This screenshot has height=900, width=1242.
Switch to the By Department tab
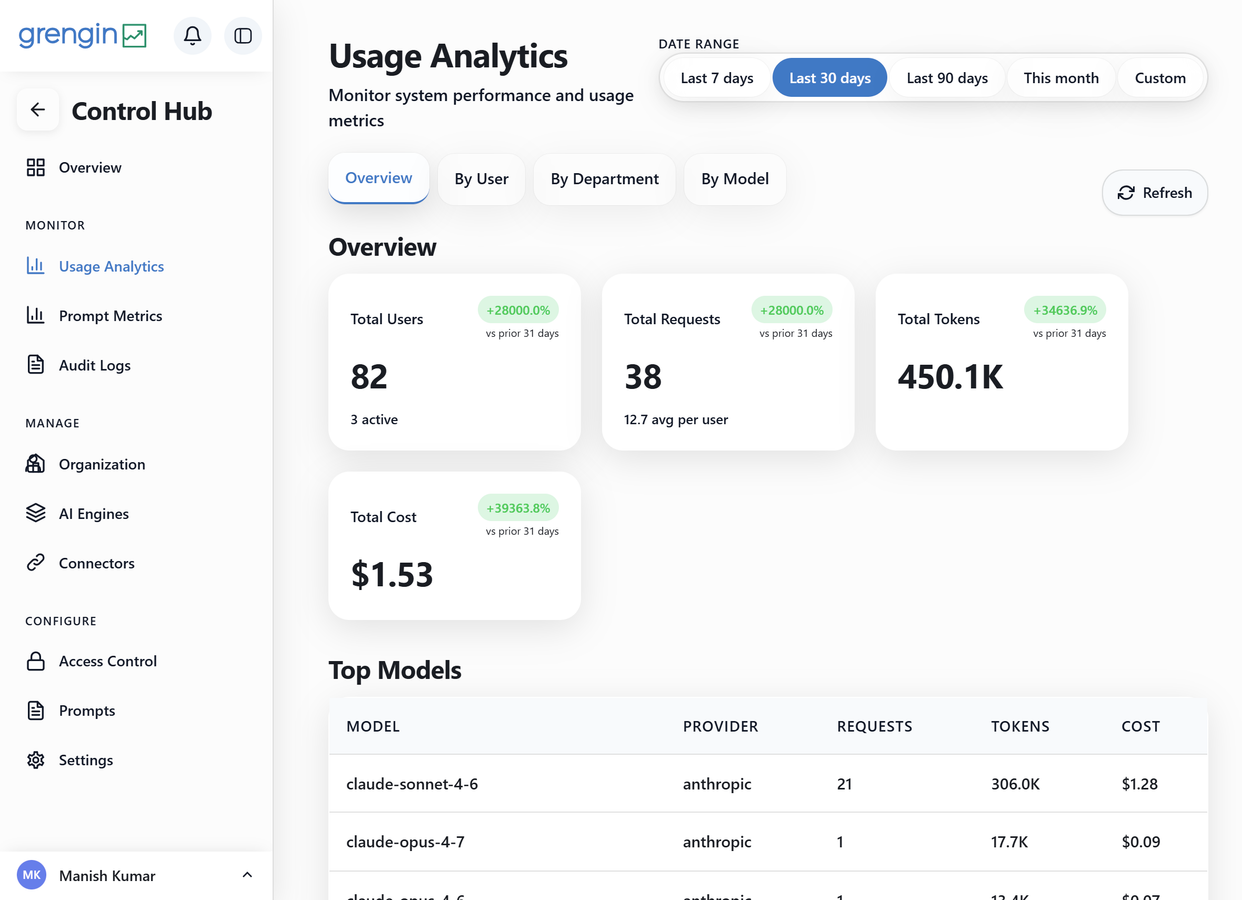(605, 179)
